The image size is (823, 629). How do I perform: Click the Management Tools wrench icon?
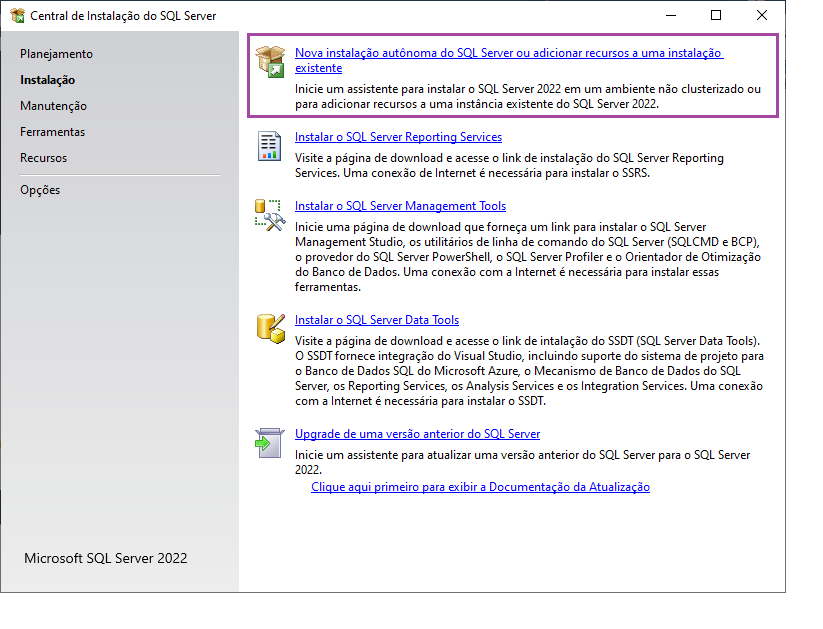pos(270,215)
